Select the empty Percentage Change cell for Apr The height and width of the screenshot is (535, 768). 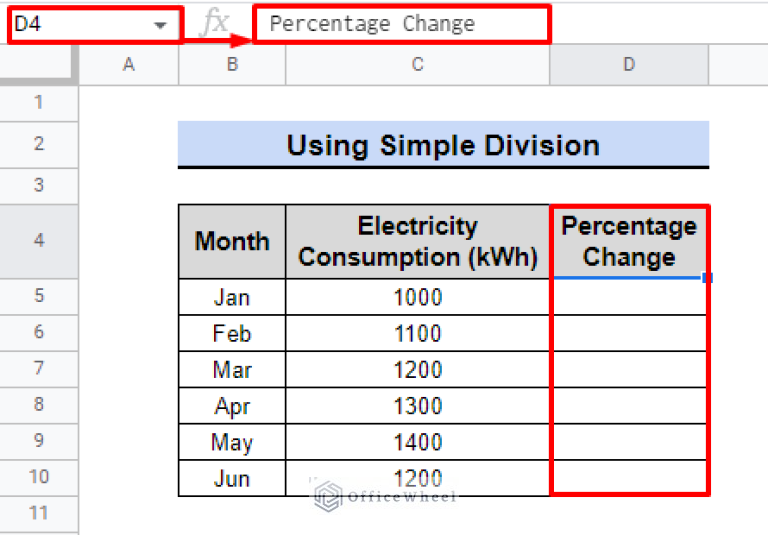pos(629,406)
